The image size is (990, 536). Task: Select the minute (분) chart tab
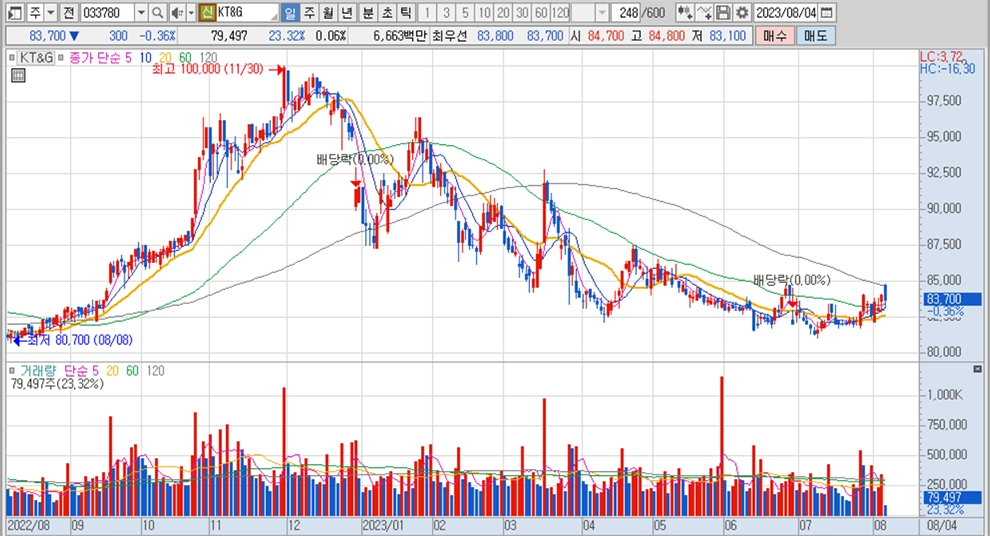tap(367, 13)
